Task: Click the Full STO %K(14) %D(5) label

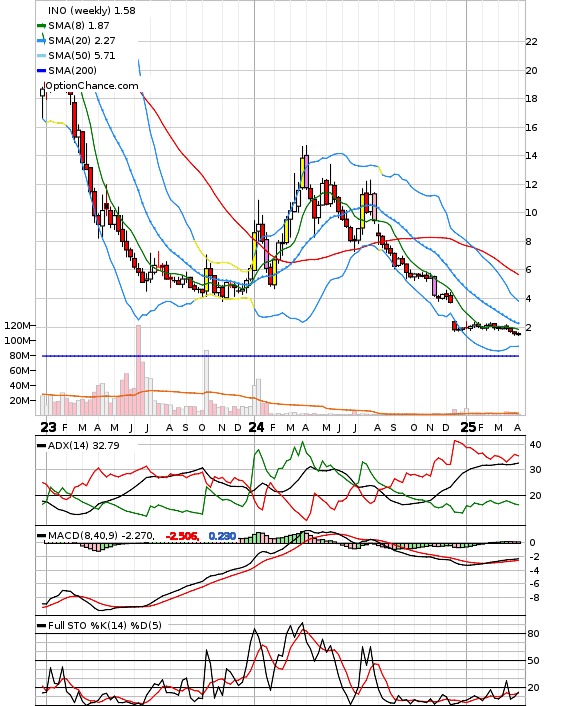Action: [x=104, y=625]
